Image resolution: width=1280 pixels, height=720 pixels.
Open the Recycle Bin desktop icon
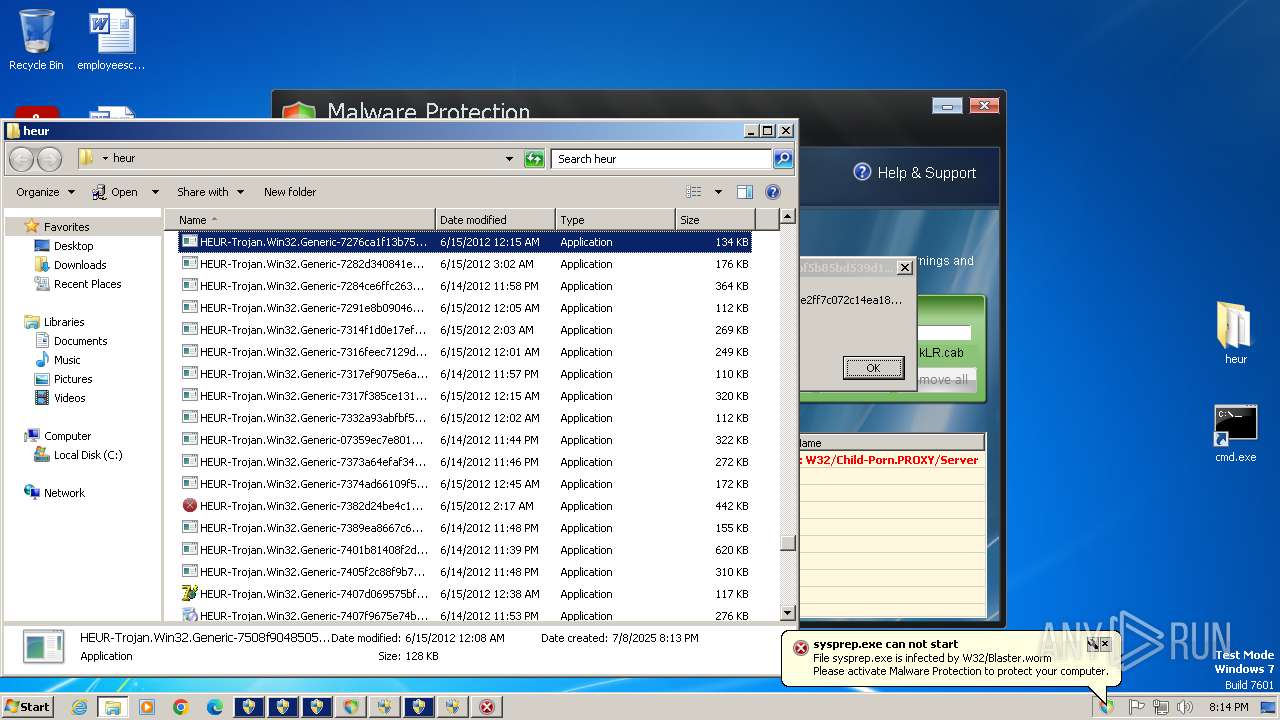point(36,40)
